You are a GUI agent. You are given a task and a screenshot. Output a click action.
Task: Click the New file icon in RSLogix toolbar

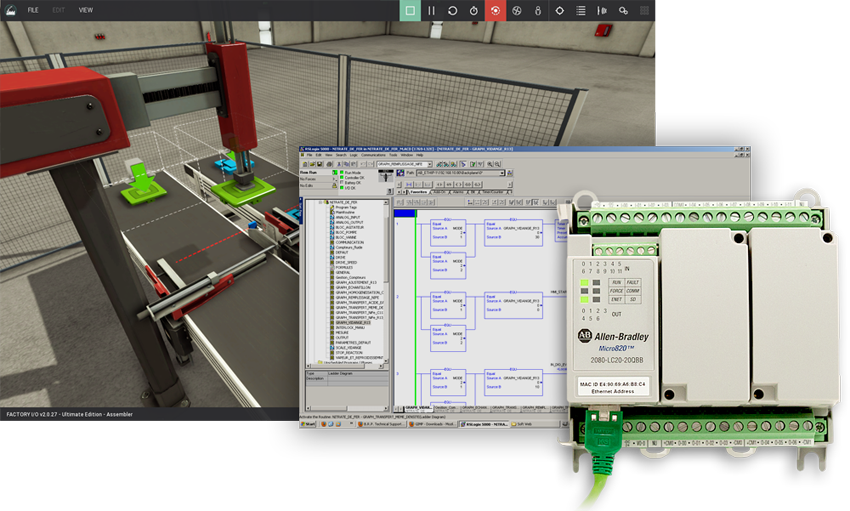305,164
